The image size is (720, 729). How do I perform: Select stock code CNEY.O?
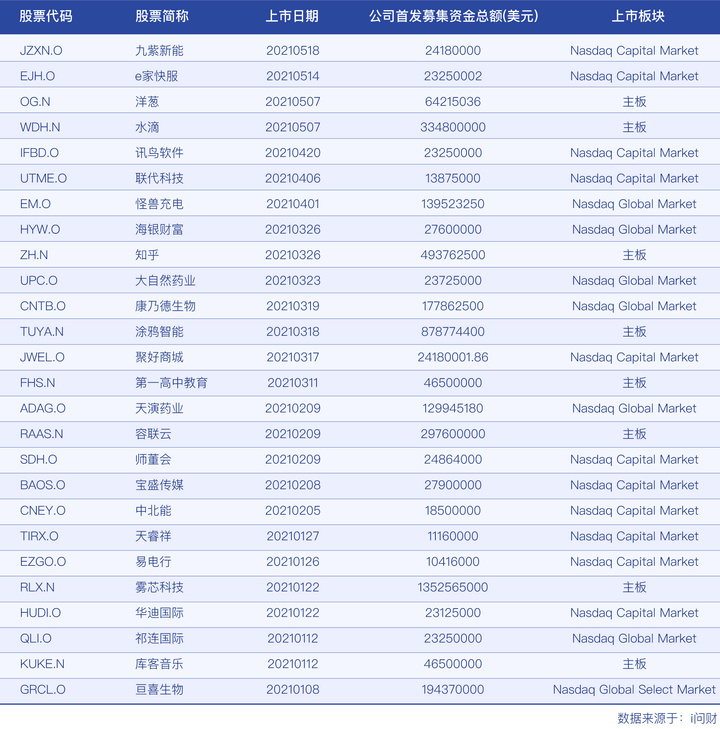[43, 511]
